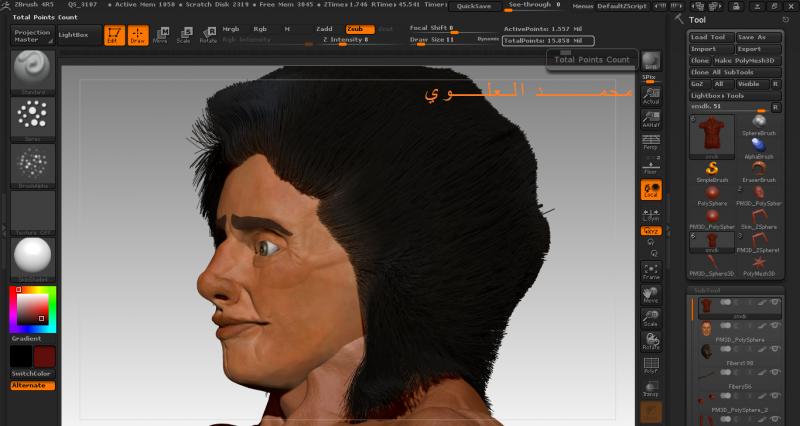The image size is (800, 426).
Task: Open the SkinShade material sphere
Action: (33, 259)
